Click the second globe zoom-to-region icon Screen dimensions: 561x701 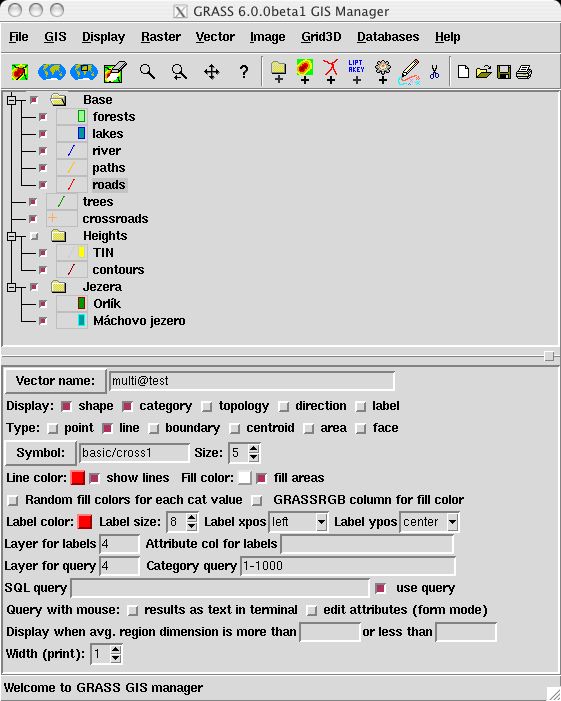pyautogui.click(x=84, y=72)
